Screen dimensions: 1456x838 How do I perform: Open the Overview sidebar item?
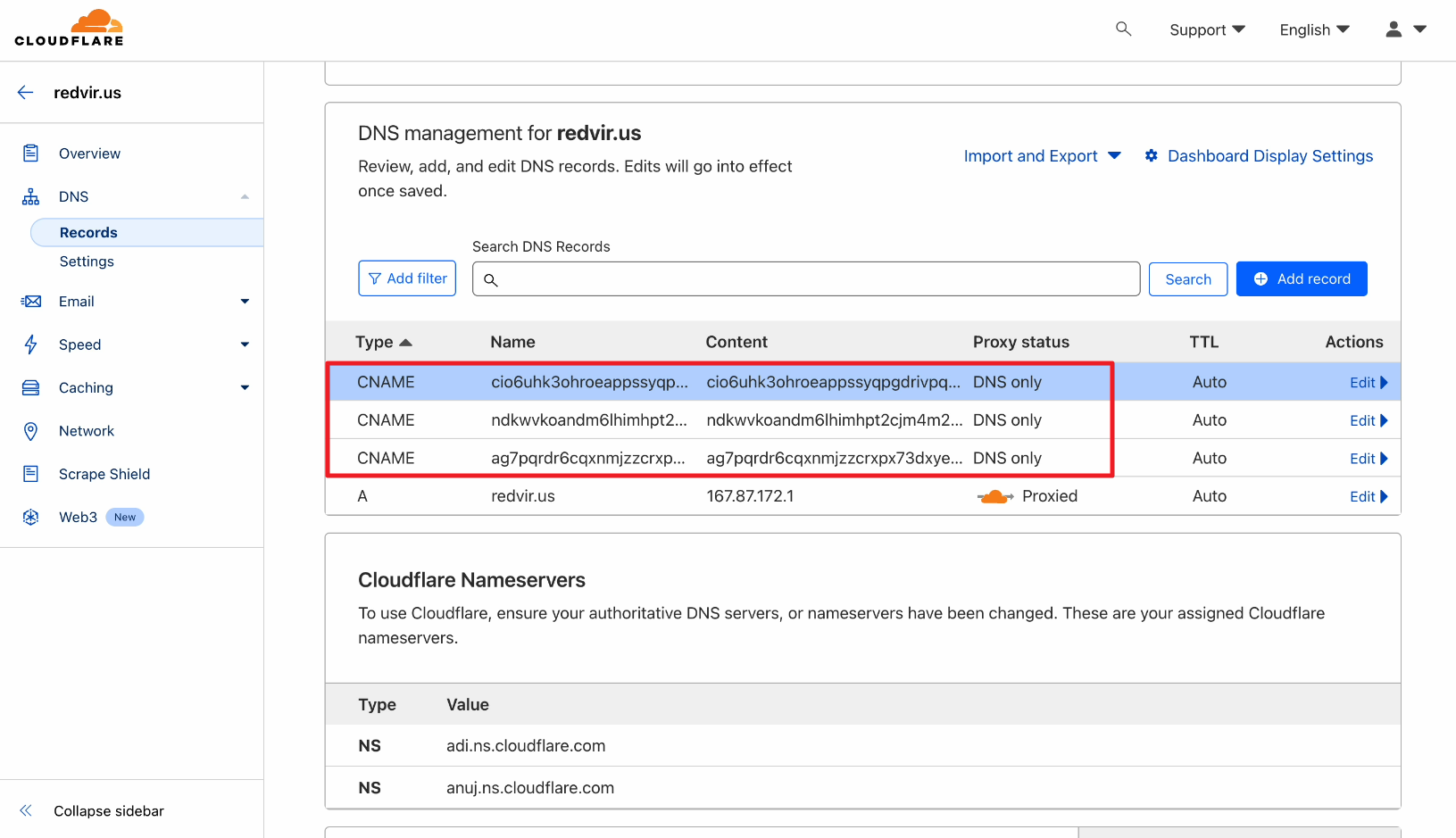click(89, 153)
